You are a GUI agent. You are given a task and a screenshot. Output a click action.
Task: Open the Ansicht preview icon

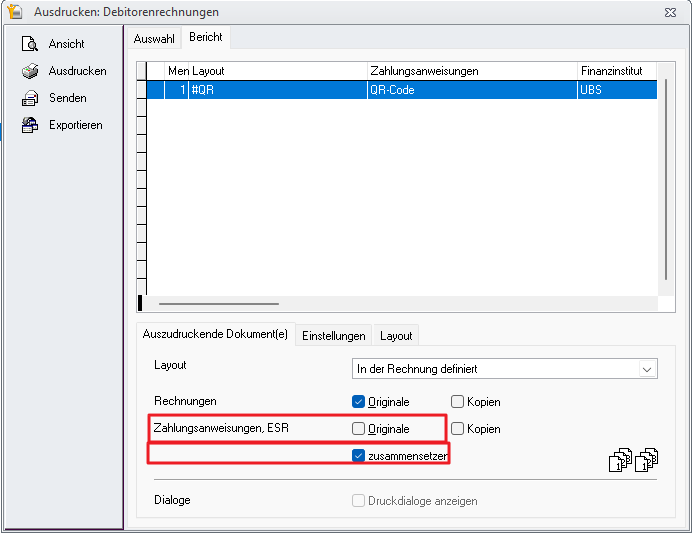tap(30, 44)
